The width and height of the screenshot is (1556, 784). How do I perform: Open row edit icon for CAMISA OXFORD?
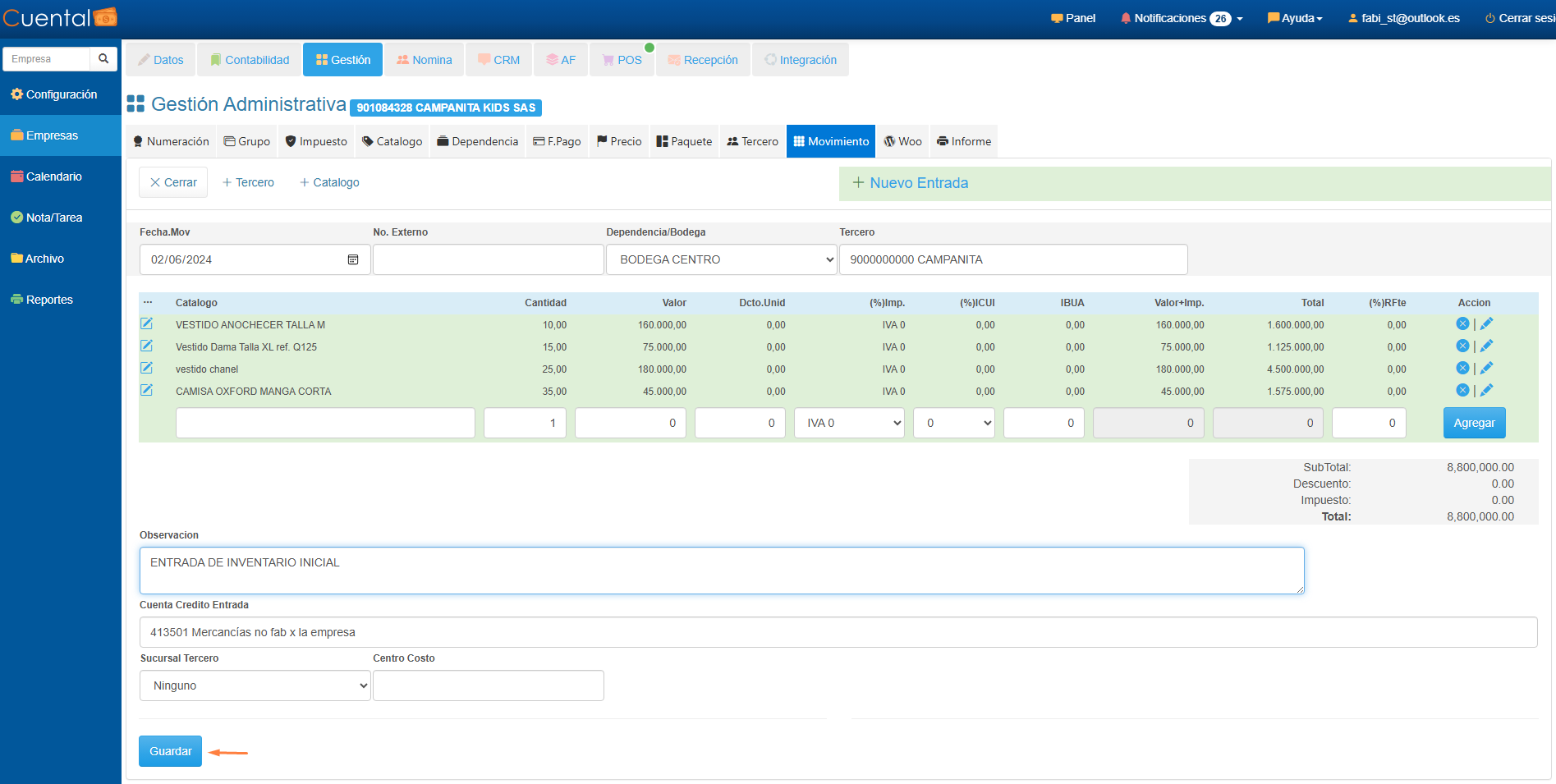pos(147,391)
